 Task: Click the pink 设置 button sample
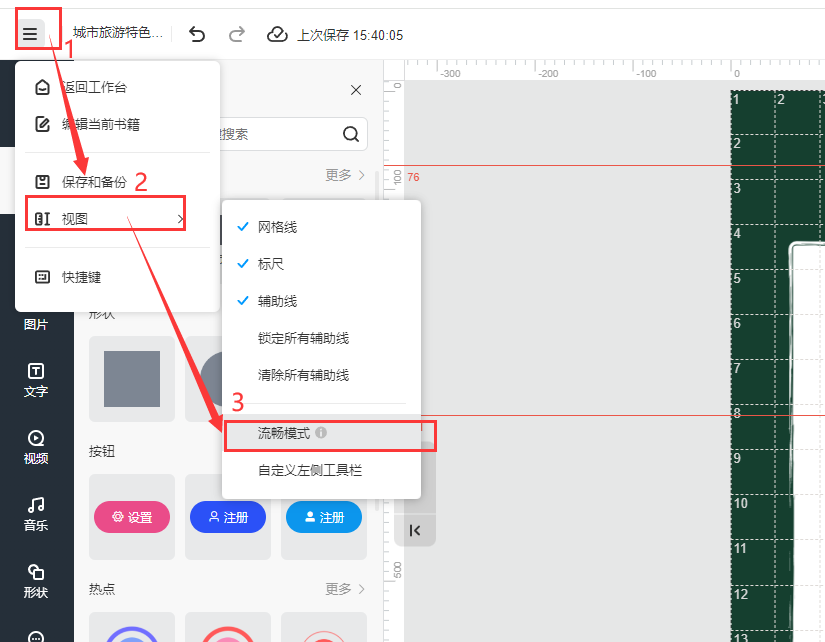[132, 517]
